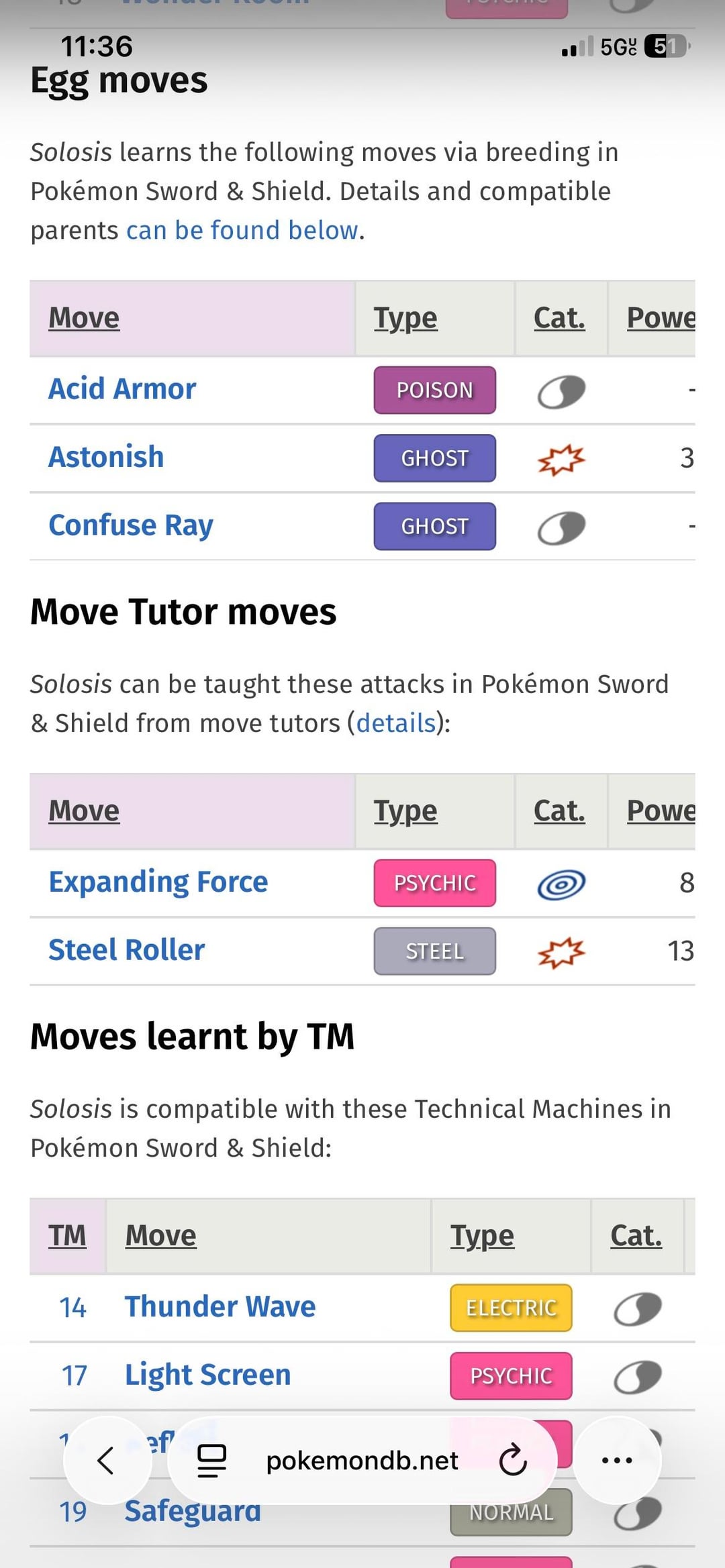Tap the Astonish physical category icon

pos(561,460)
